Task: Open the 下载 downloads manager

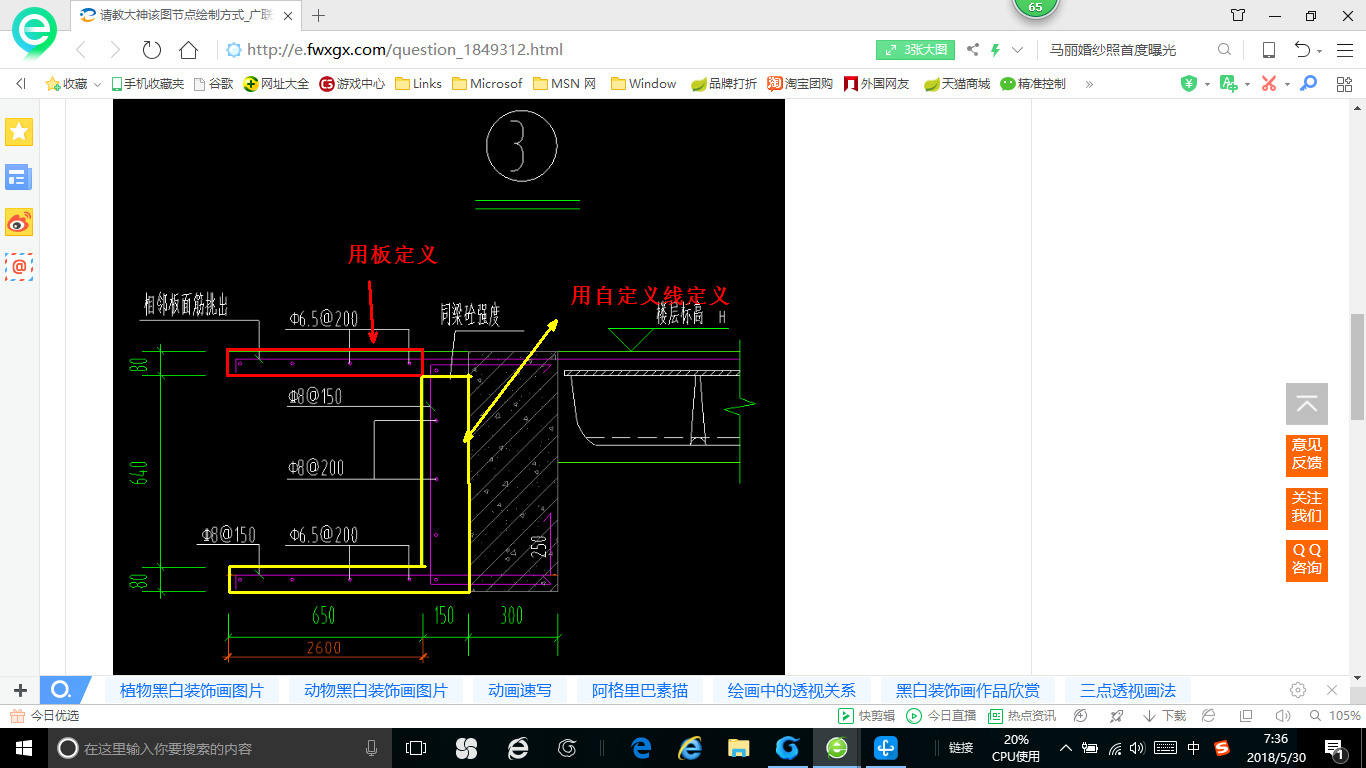Action: click(x=1164, y=716)
